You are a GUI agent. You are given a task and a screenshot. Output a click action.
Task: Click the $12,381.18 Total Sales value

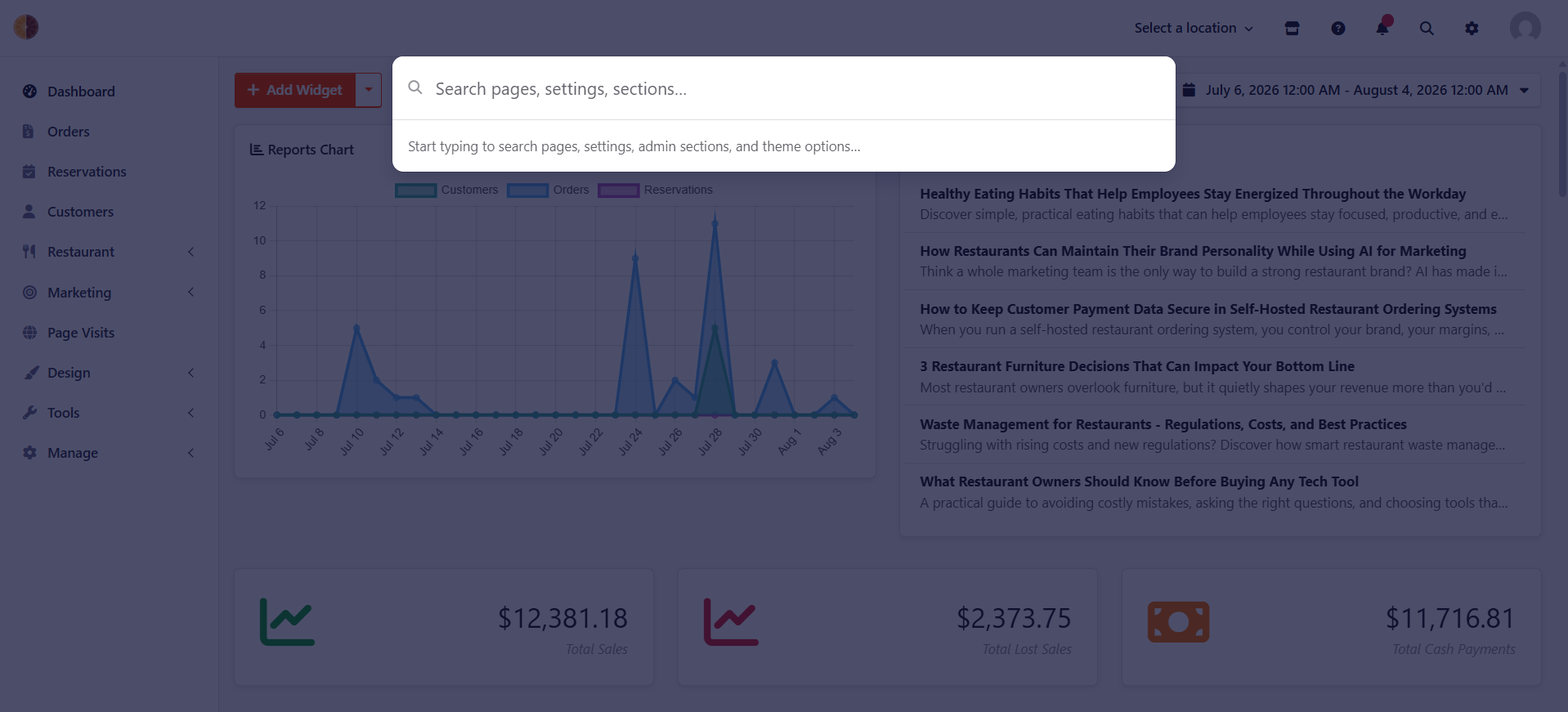562,619
